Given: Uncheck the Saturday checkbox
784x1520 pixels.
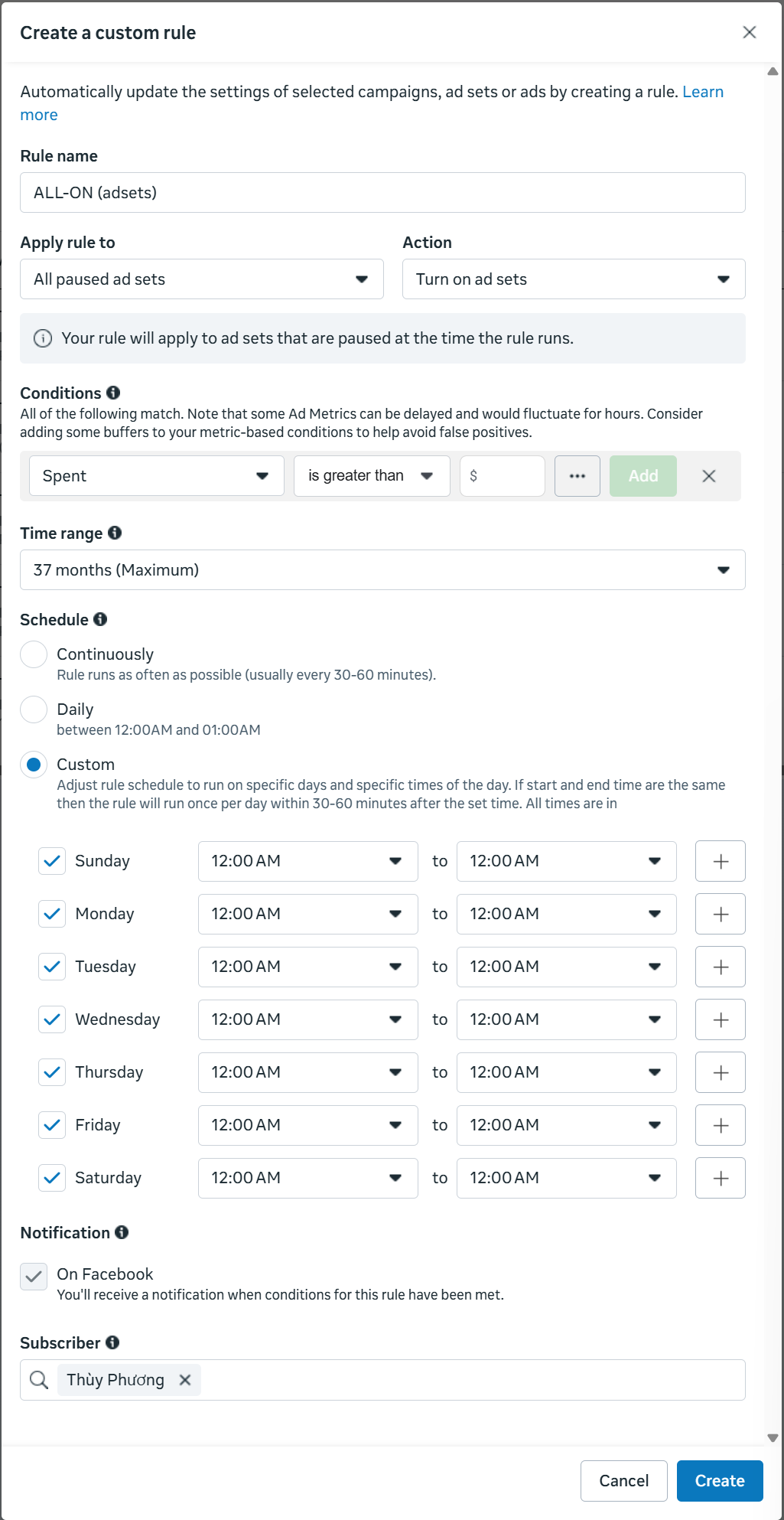Looking at the screenshot, I should click(52, 1178).
